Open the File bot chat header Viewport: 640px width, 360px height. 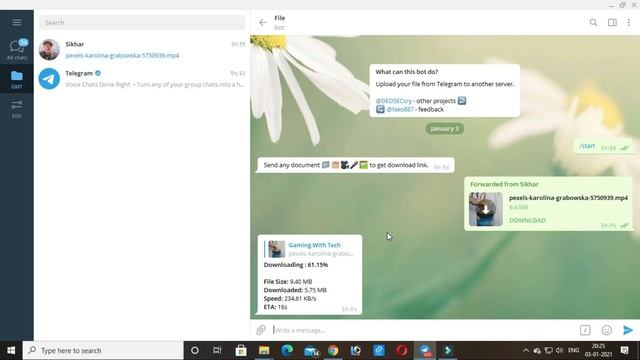tap(280, 22)
